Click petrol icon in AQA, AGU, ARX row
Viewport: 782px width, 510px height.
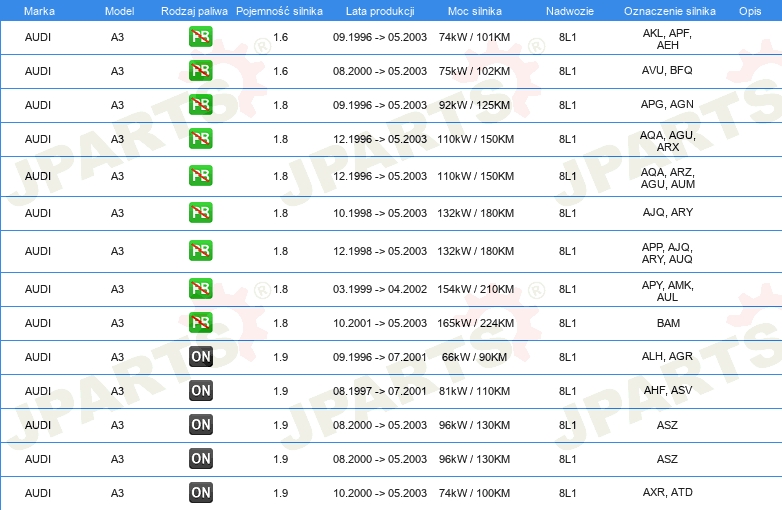(200, 139)
